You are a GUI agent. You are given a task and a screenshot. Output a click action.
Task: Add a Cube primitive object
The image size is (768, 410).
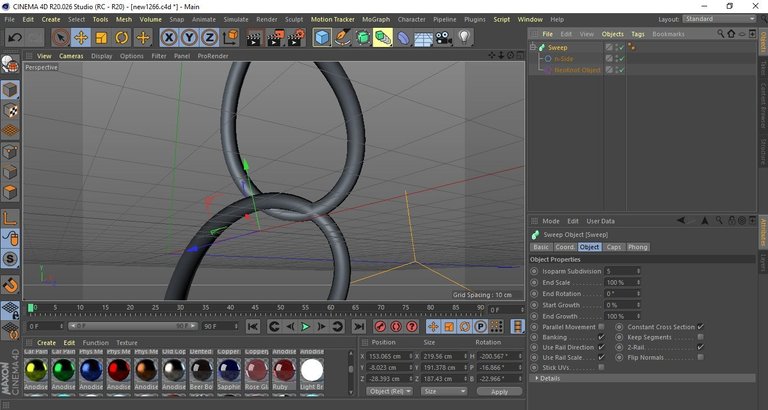tap(322, 38)
